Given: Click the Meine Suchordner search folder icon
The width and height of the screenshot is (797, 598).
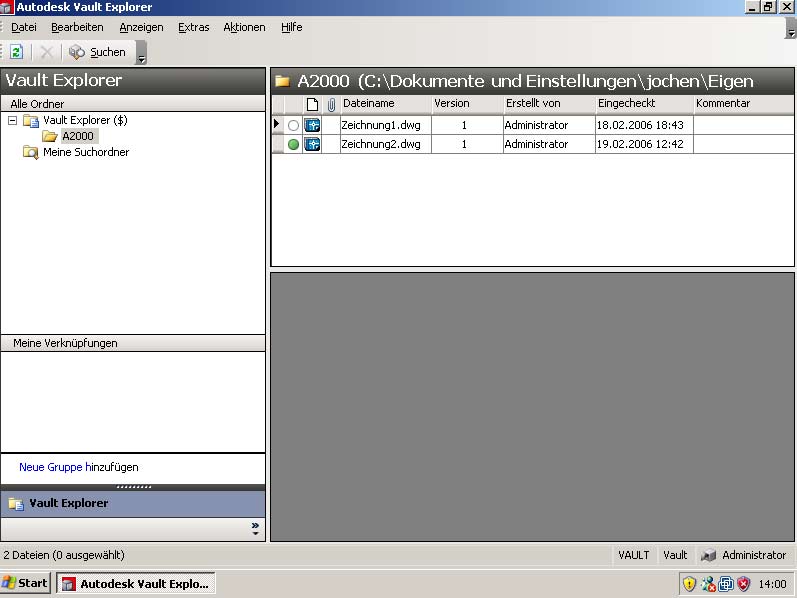Looking at the screenshot, I should coord(30,153).
